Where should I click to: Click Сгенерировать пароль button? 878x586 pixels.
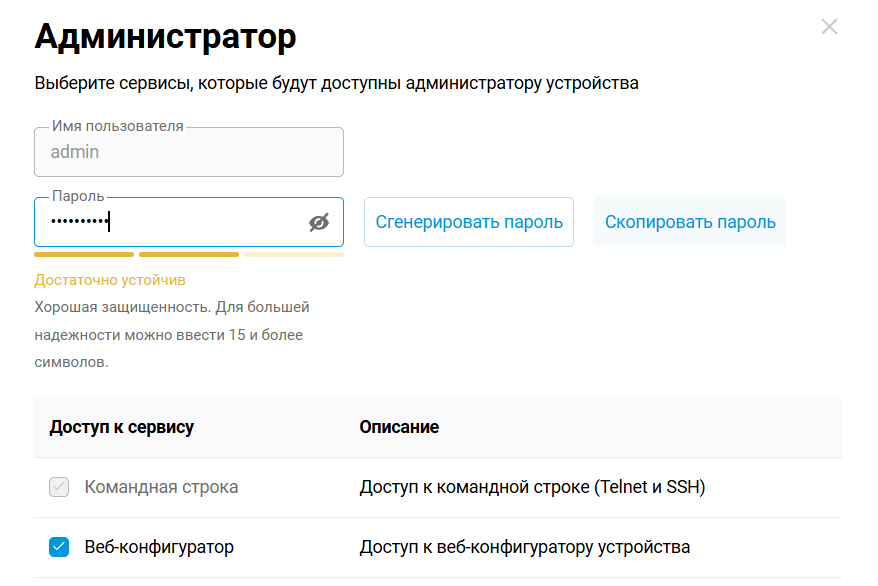tap(468, 222)
